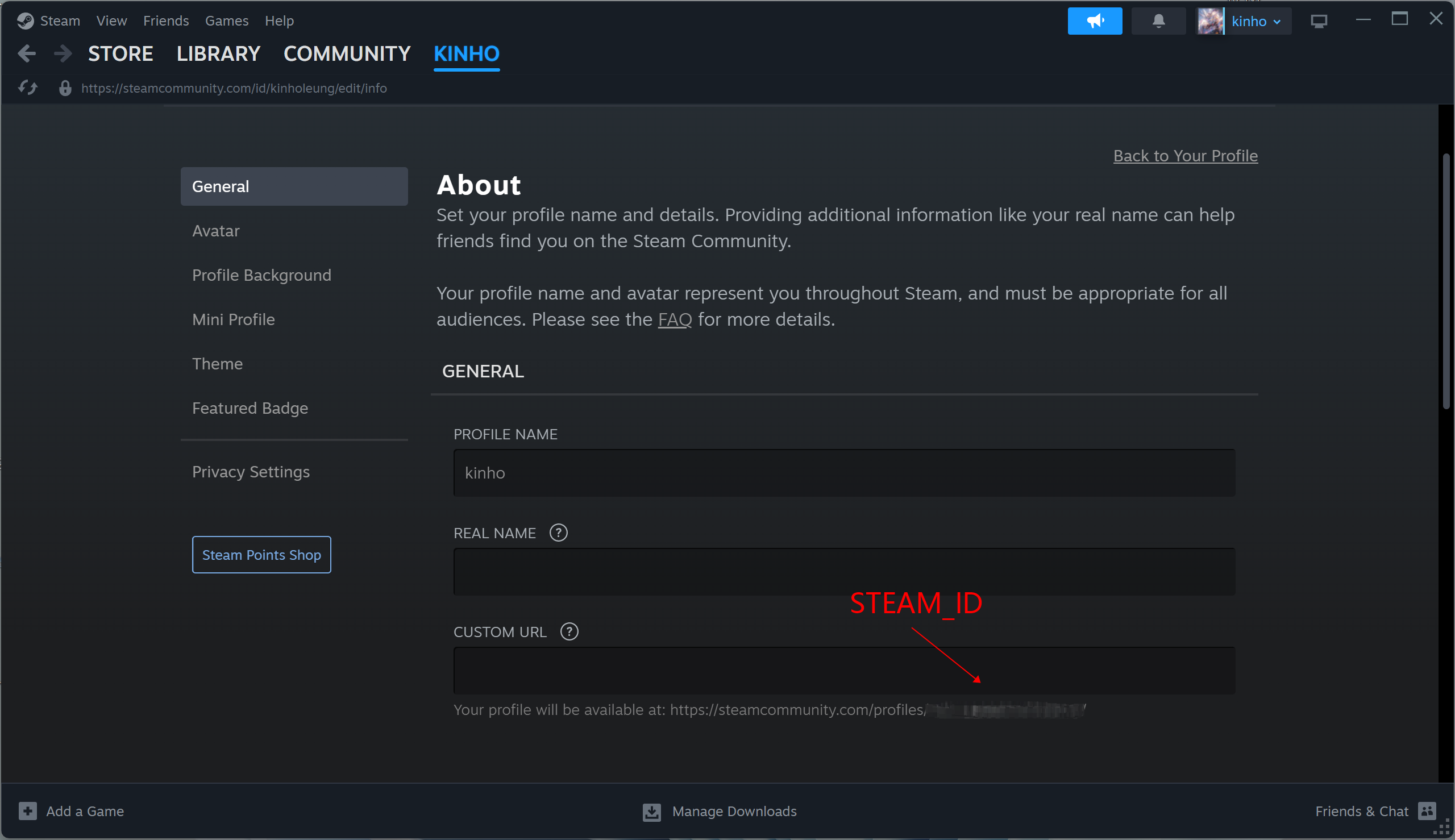The image size is (1455, 840).
Task: Open Privacy Settings in the sidebar
Action: click(x=251, y=472)
